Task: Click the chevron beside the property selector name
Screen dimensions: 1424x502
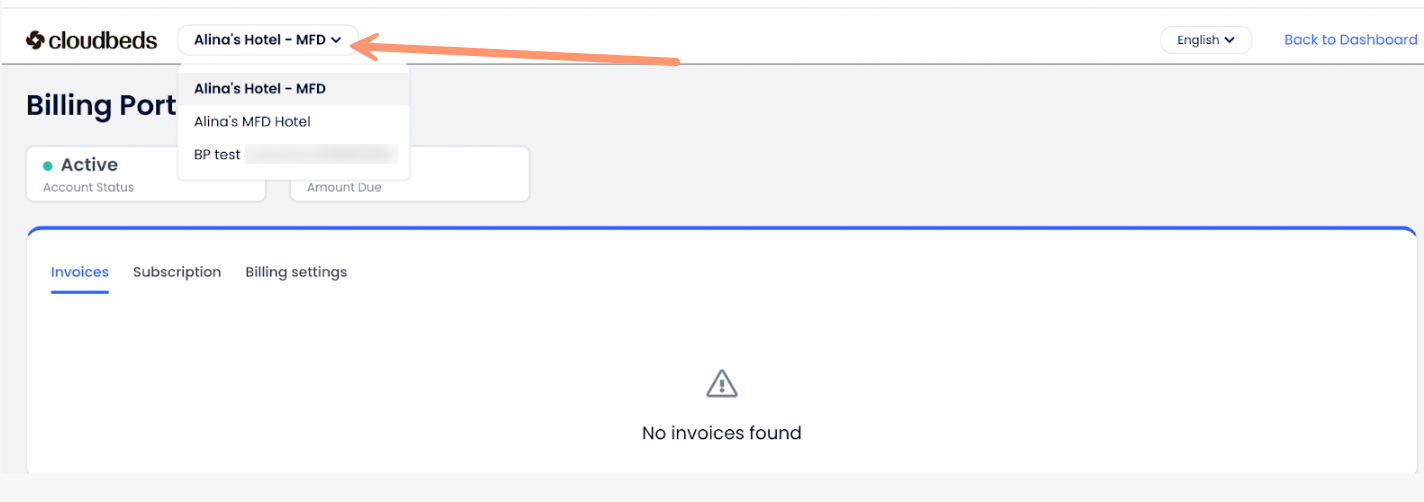Action: 337,40
